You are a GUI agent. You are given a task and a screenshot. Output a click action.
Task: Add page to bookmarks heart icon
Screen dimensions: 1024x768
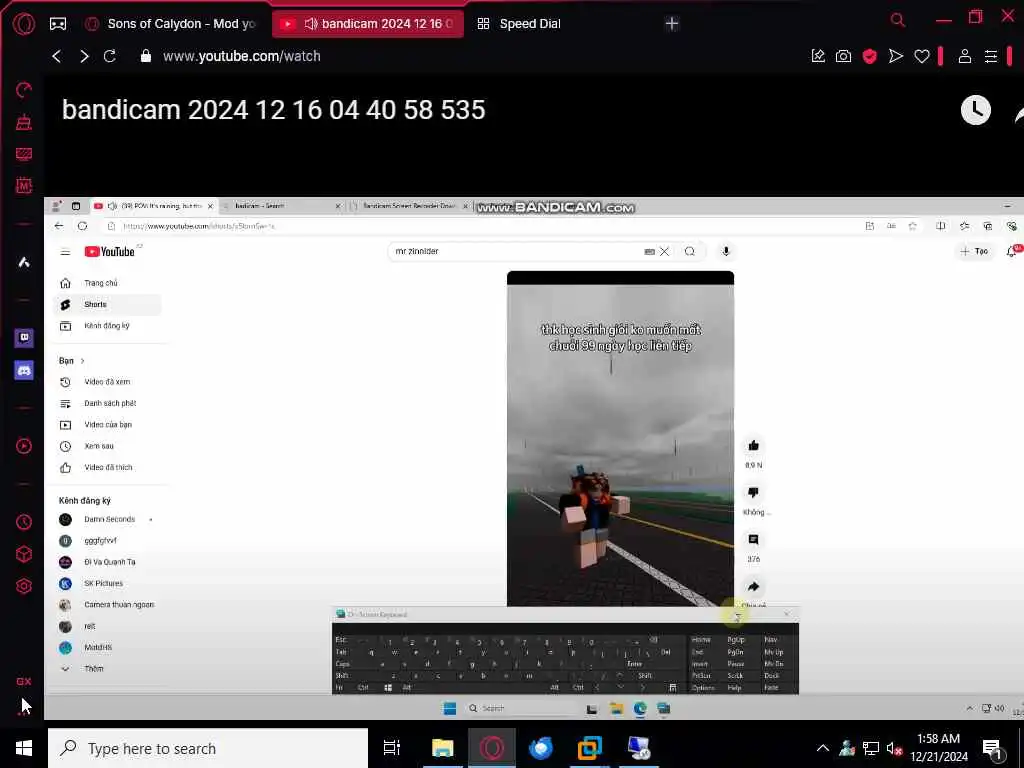[x=921, y=56]
